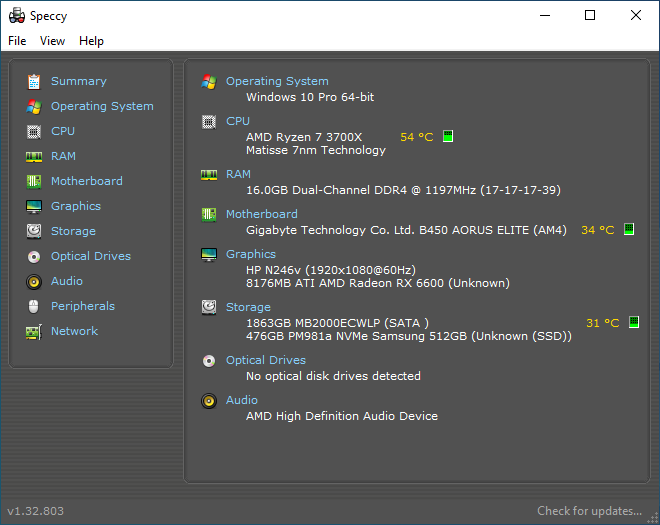Click the motherboard 34 °C status indicator
The image size is (660, 525).
pyautogui.click(x=629, y=229)
